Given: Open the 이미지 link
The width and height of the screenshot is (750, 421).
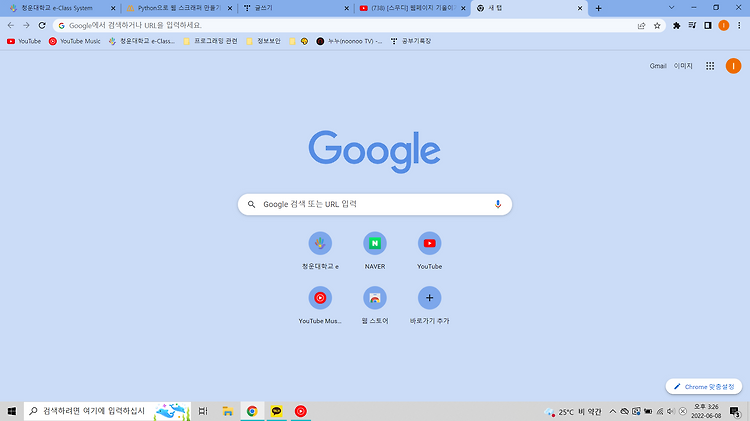Looking at the screenshot, I should pos(683,66).
